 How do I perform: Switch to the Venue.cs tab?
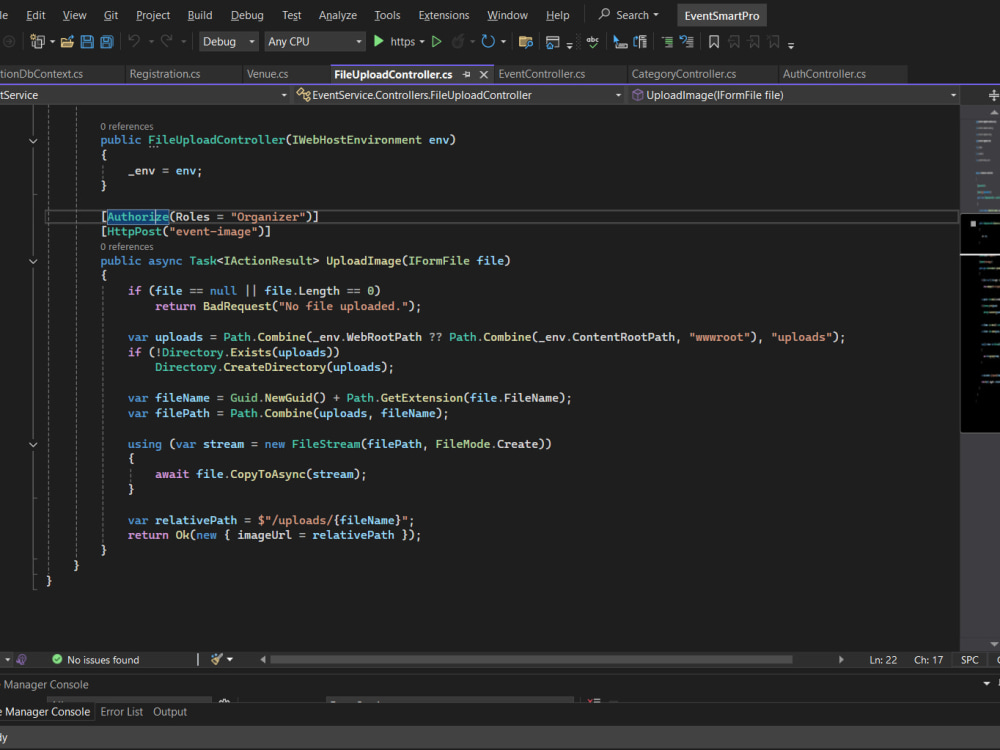pyautogui.click(x=267, y=74)
